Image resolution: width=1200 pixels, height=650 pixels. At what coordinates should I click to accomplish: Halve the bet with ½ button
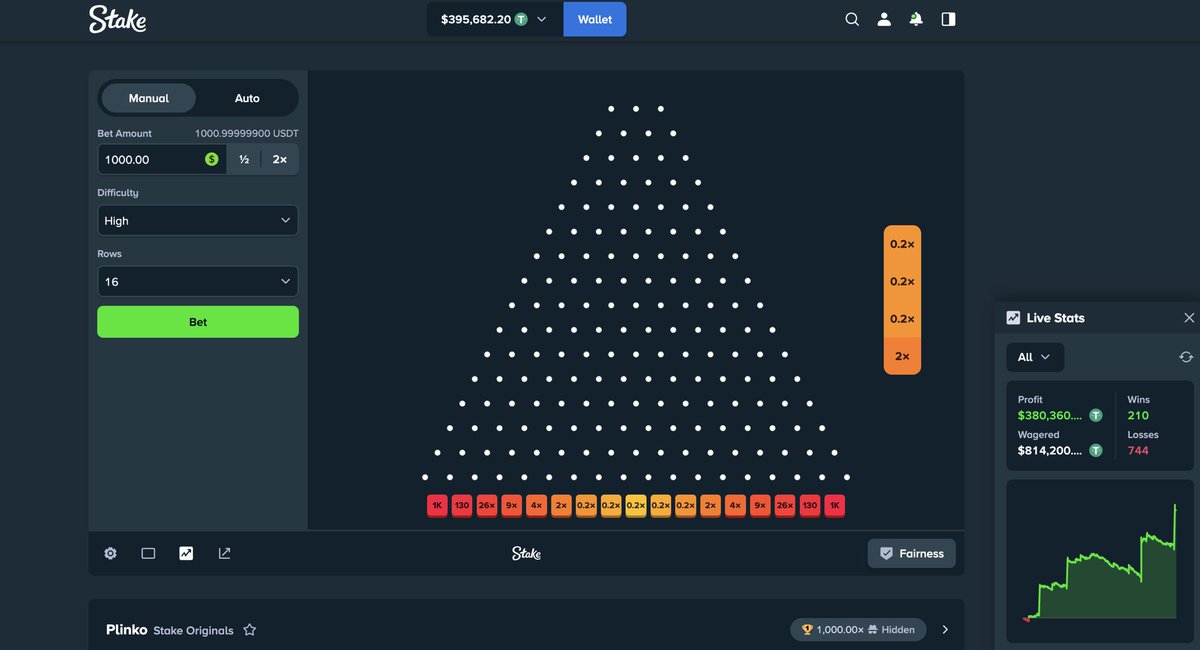tap(244, 159)
